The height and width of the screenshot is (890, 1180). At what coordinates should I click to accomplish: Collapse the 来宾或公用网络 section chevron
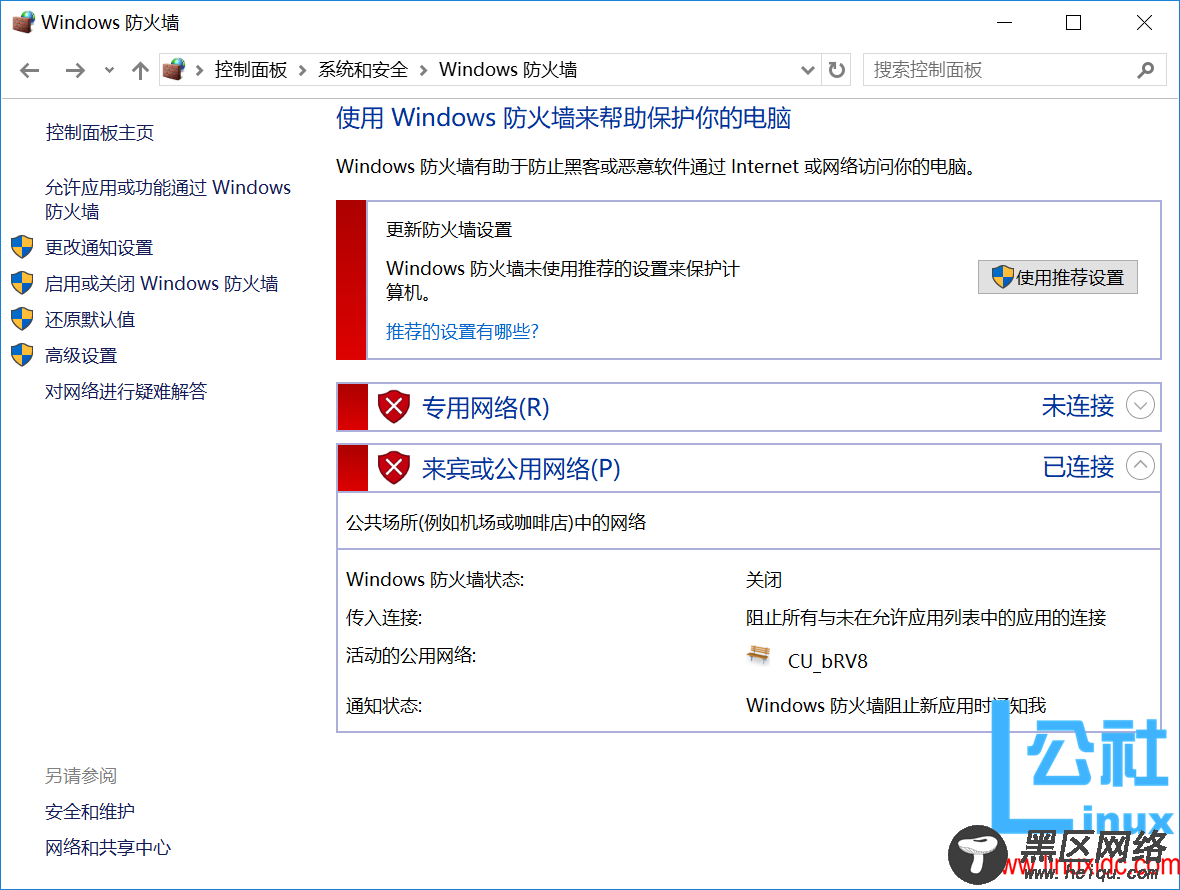click(x=1140, y=466)
